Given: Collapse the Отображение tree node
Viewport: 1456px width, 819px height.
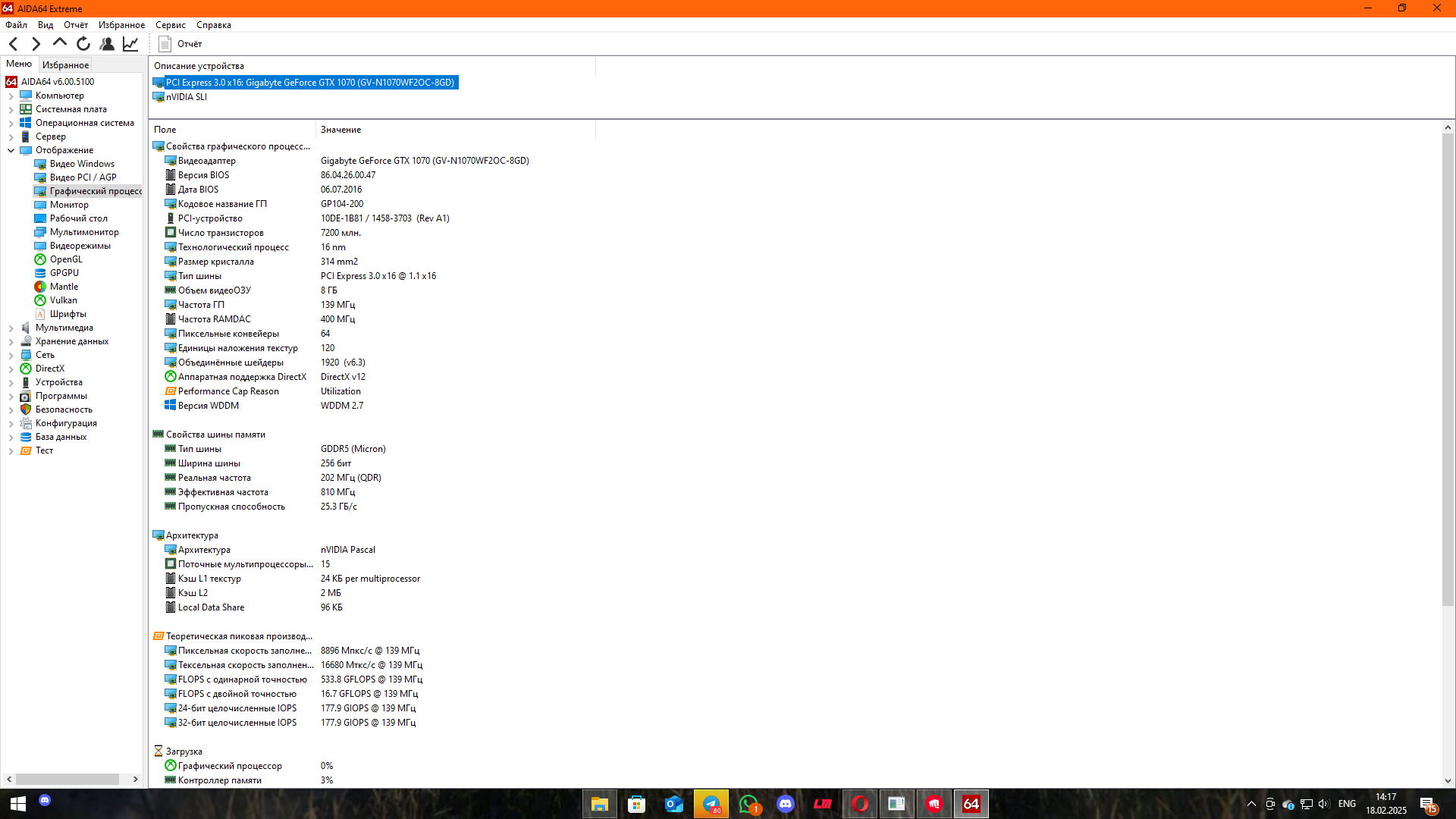Looking at the screenshot, I should [x=11, y=151].
